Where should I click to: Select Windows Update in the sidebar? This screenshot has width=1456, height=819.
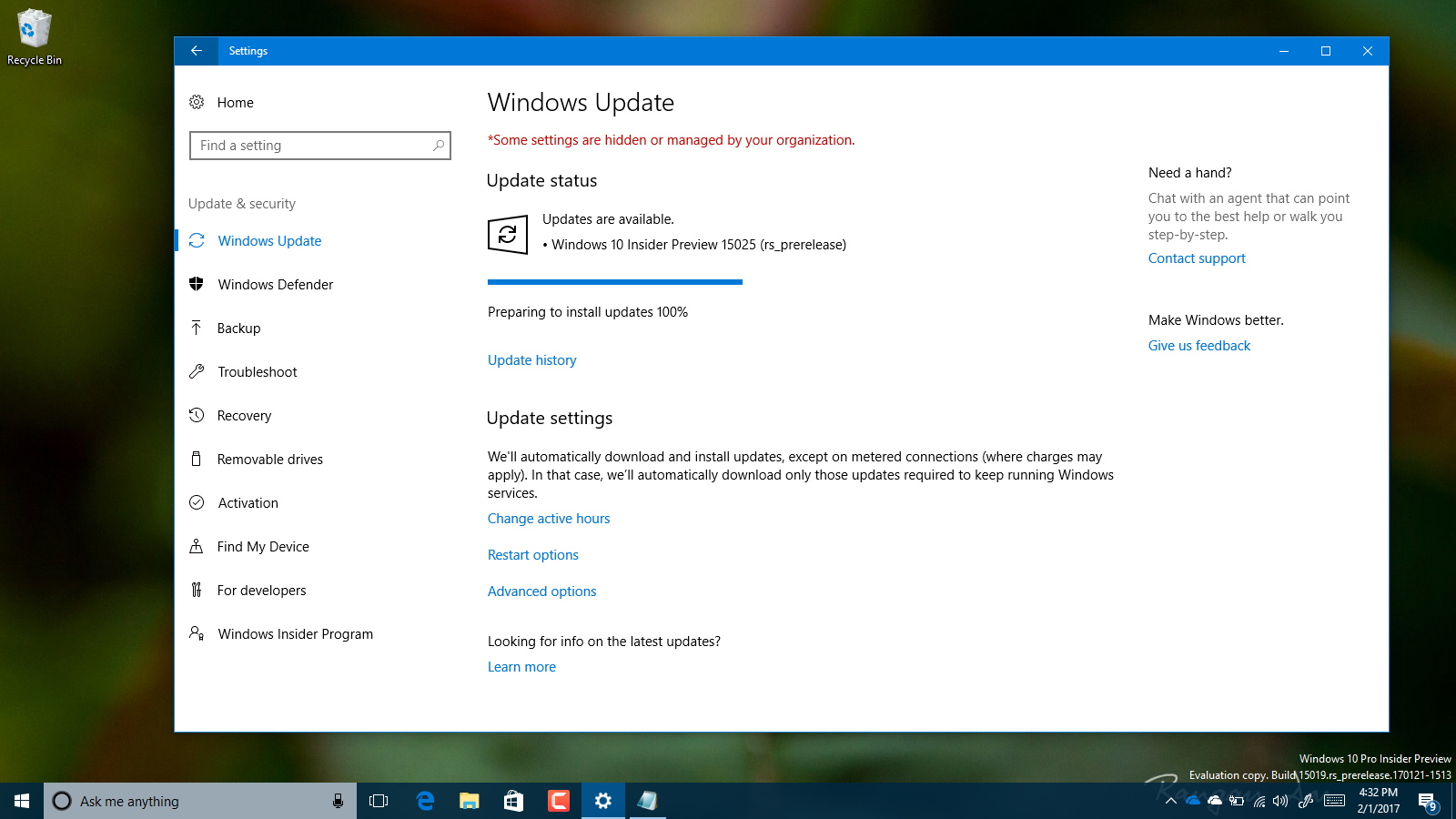point(269,240)
